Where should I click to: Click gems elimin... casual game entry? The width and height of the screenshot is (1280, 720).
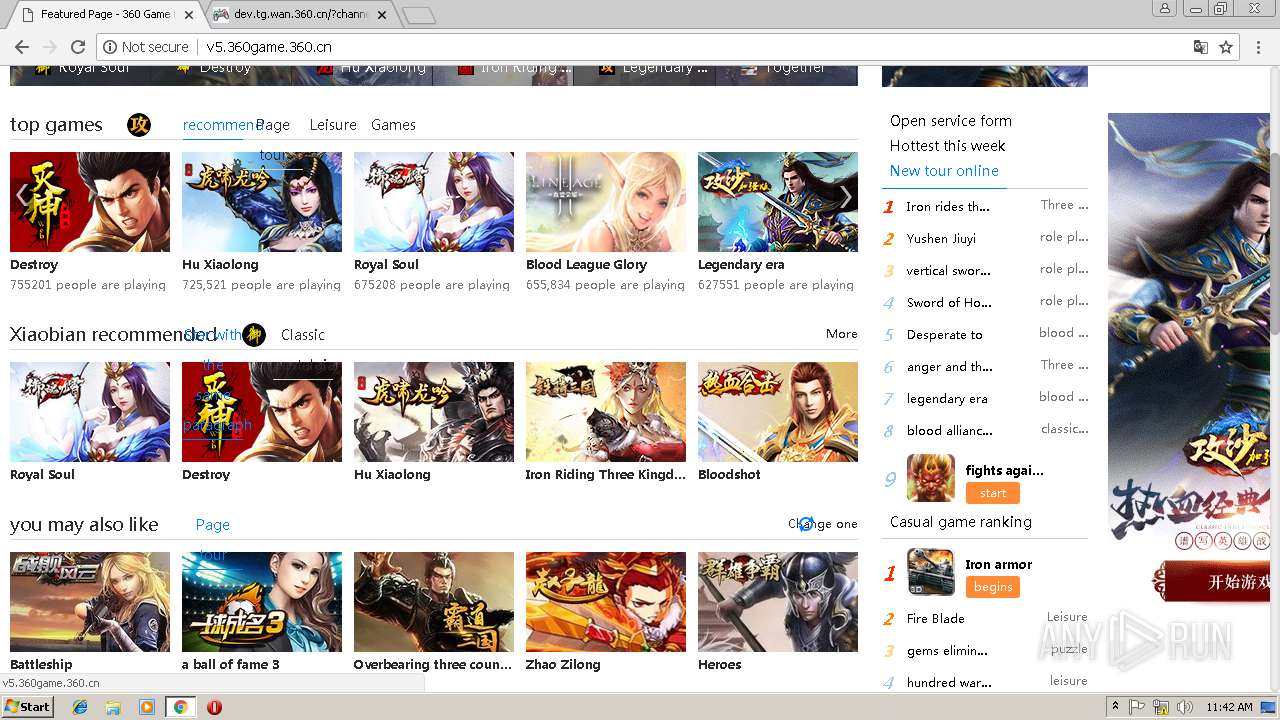[x=947, y=651]
